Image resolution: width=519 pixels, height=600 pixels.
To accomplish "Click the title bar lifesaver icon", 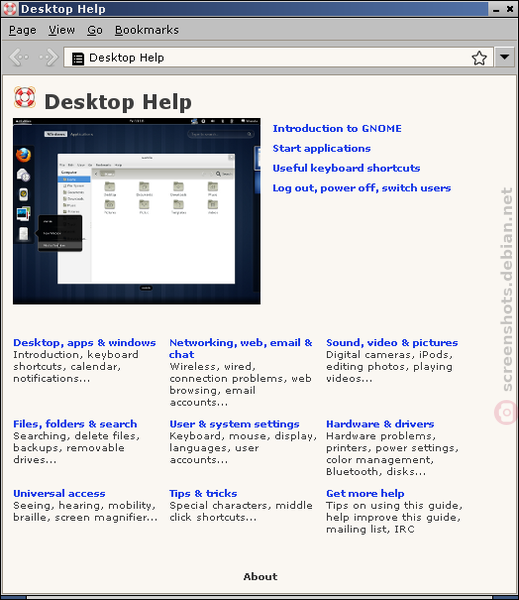I will (x=10, y=9).
